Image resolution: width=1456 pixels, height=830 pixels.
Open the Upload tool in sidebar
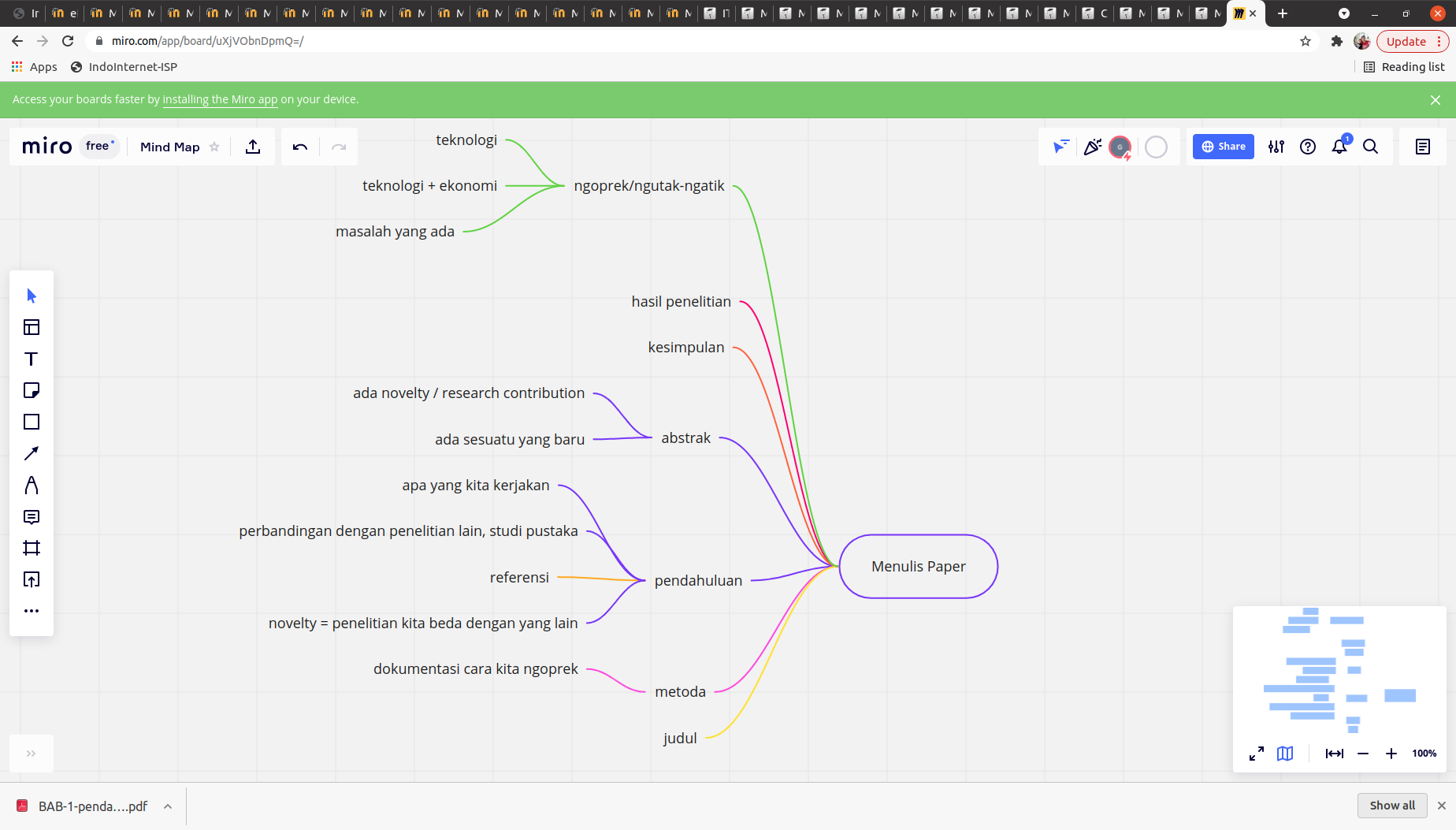click(x=32, y=579)
